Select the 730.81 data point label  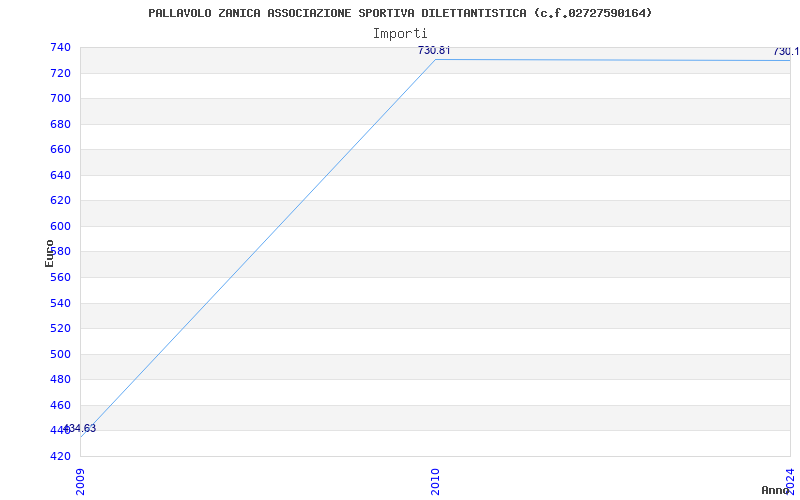click(x=434, y=51)
